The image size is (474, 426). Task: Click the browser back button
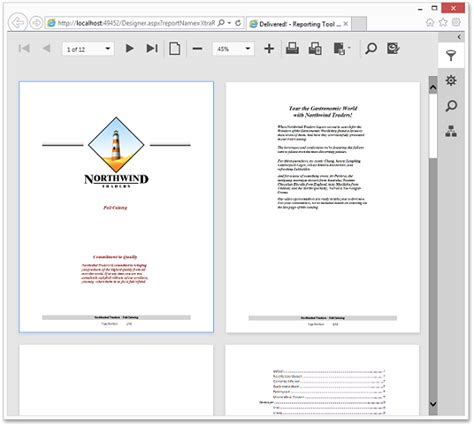coord(17,23)
